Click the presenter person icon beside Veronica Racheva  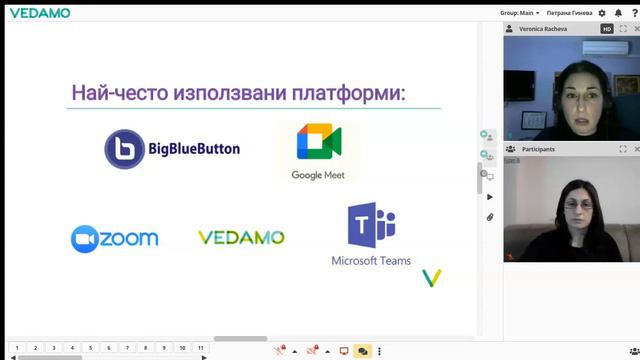[509, 29]
